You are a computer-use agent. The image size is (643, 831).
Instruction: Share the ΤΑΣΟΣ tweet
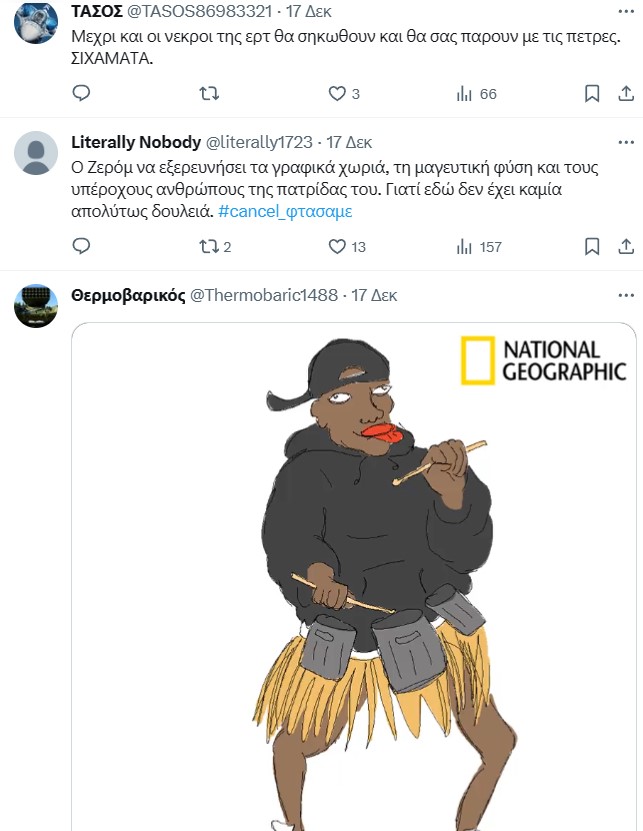625,93
